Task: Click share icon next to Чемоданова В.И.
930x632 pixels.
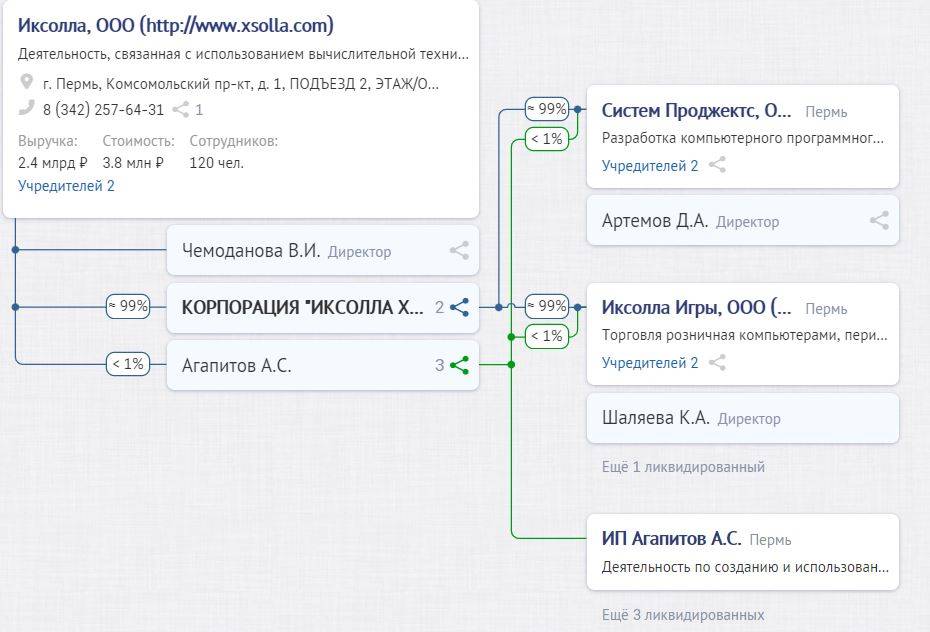Action: [459, 251]
